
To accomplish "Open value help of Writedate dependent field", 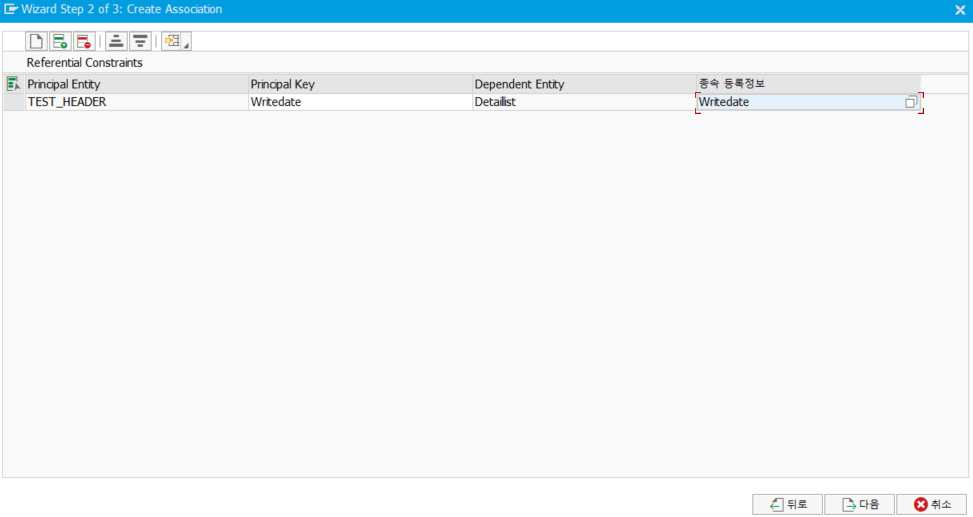I will 910,102.
